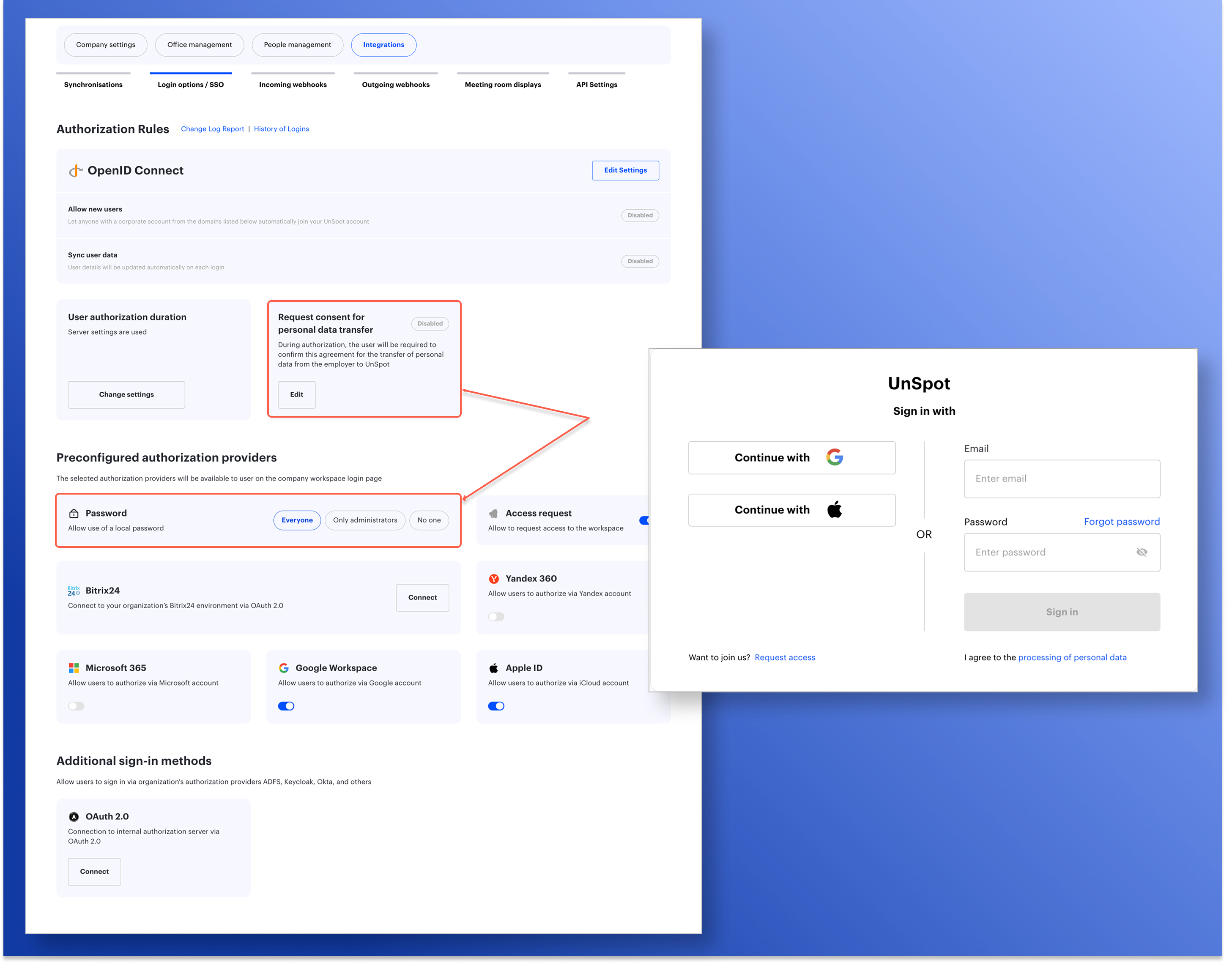Open the Outgoing webhooks tab

click(396, 85)
